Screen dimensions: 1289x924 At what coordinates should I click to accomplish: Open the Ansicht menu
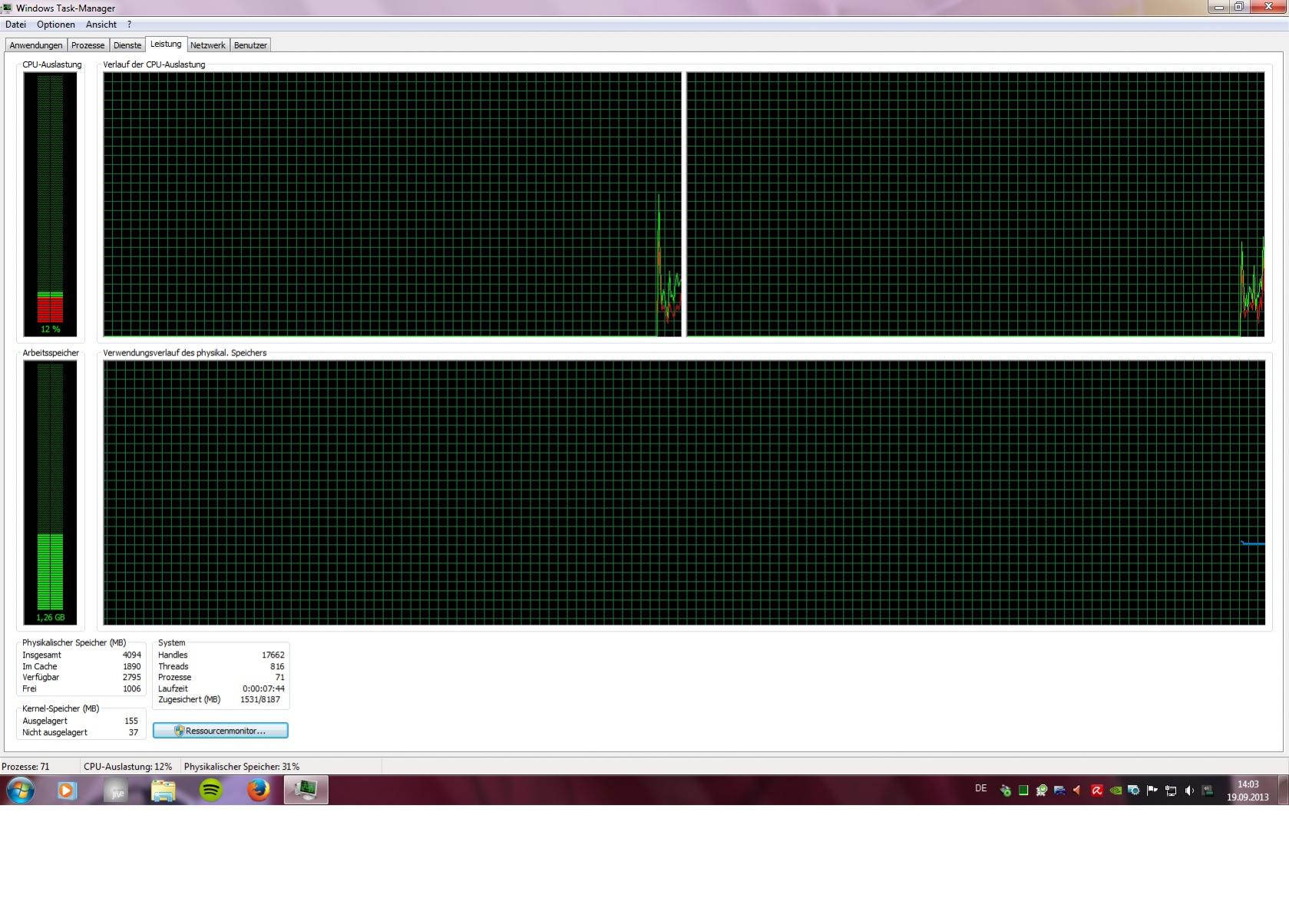(101, 25)
